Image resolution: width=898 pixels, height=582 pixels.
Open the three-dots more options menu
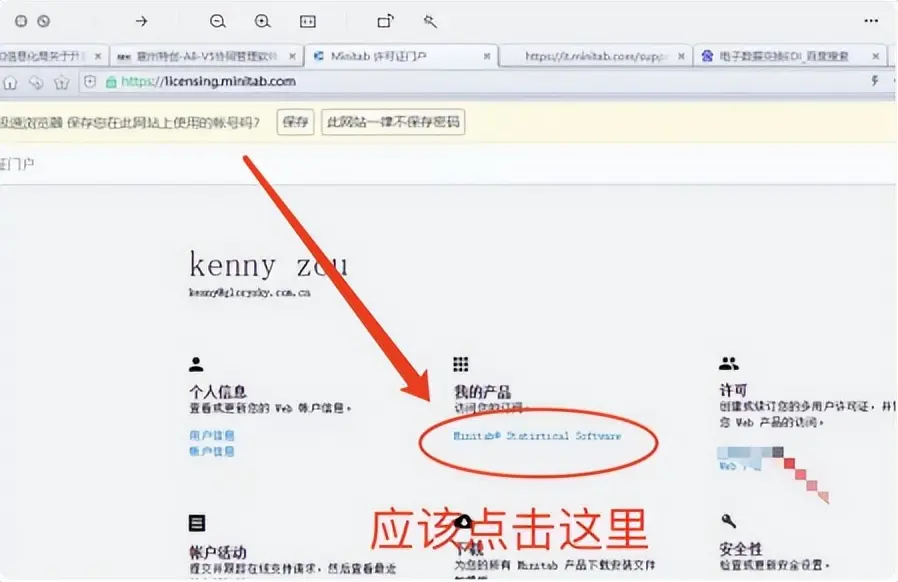pos(871,21)
